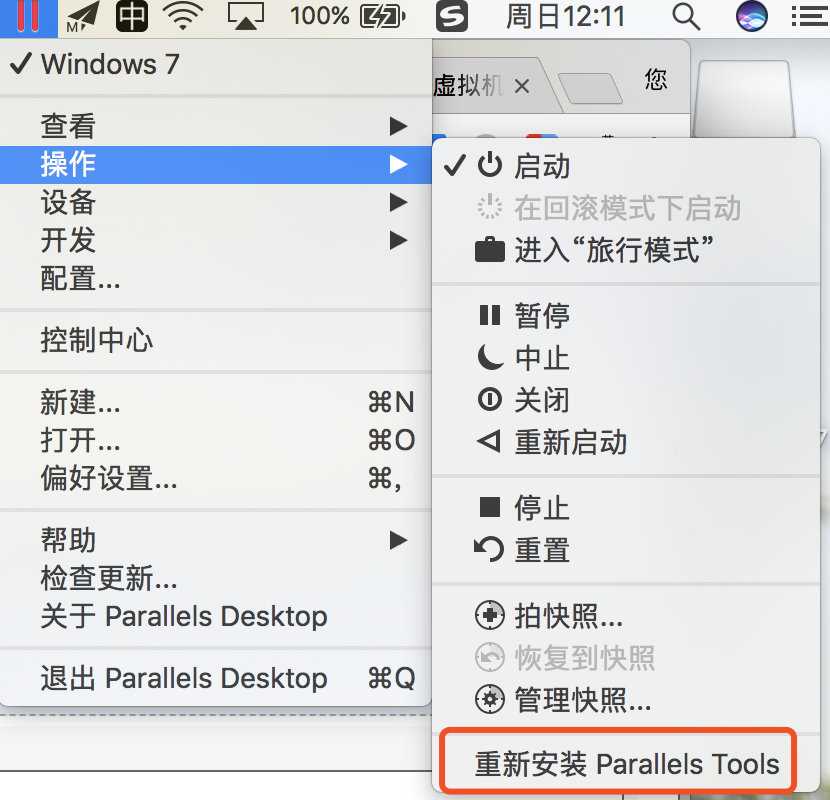
Task: Expand the 查看 submenu
Action: pos(216,126)
